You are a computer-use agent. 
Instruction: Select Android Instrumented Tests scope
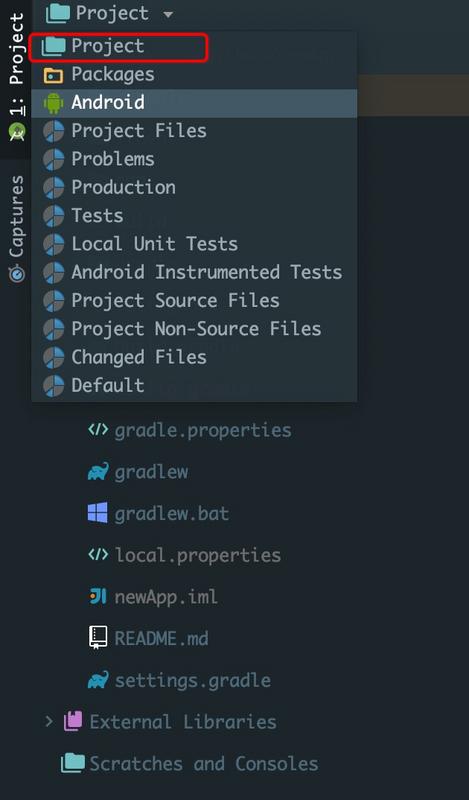[194, 272]
